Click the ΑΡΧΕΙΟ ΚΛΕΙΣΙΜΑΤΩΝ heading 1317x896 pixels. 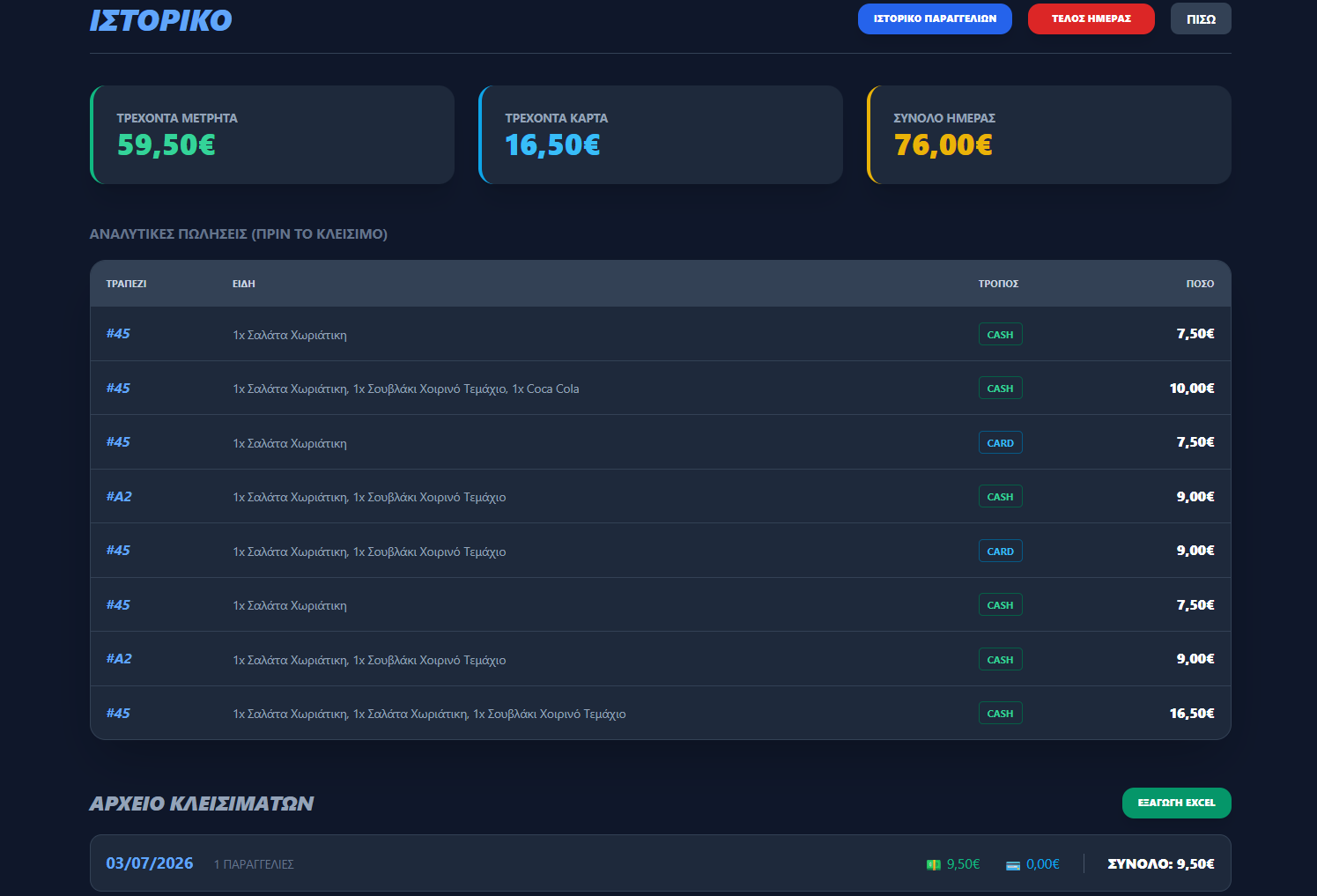(x=202, y=803)
